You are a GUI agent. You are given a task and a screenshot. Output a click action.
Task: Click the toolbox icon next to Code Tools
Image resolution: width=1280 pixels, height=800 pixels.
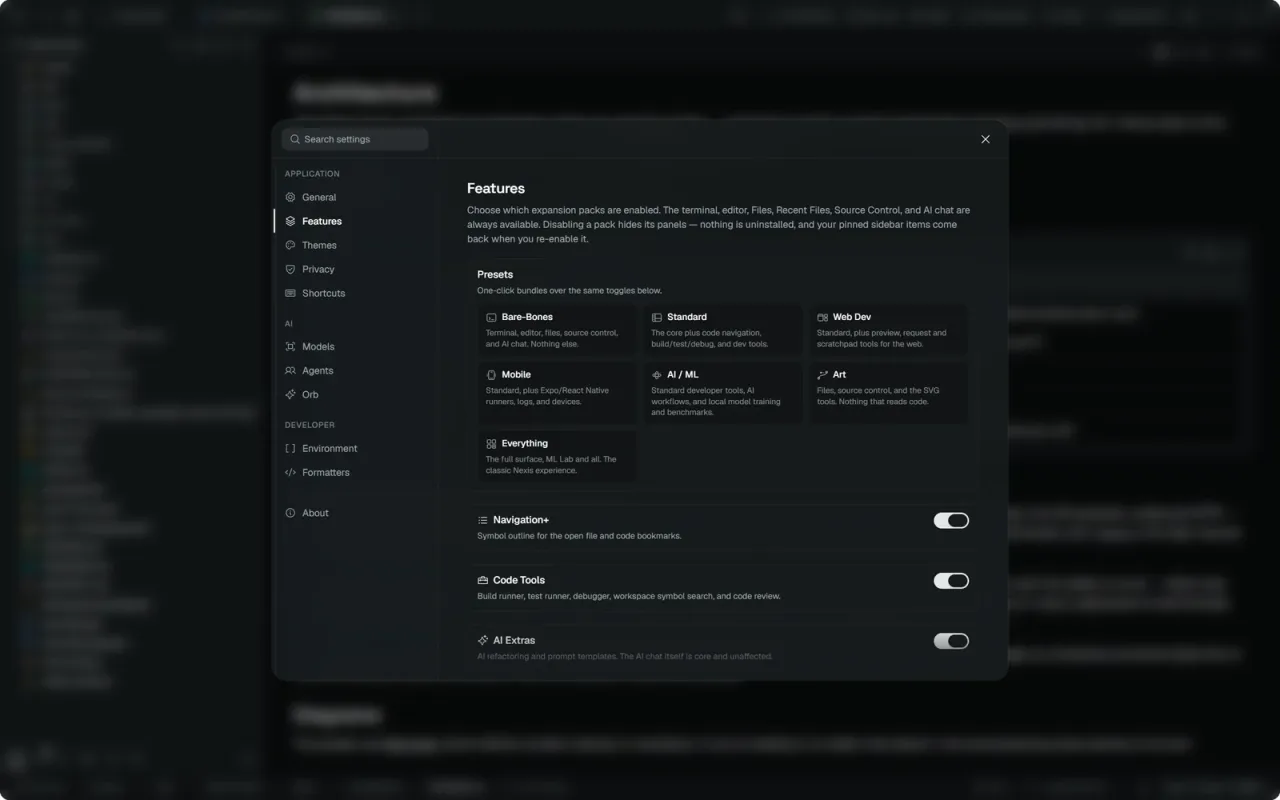point(482,580)
